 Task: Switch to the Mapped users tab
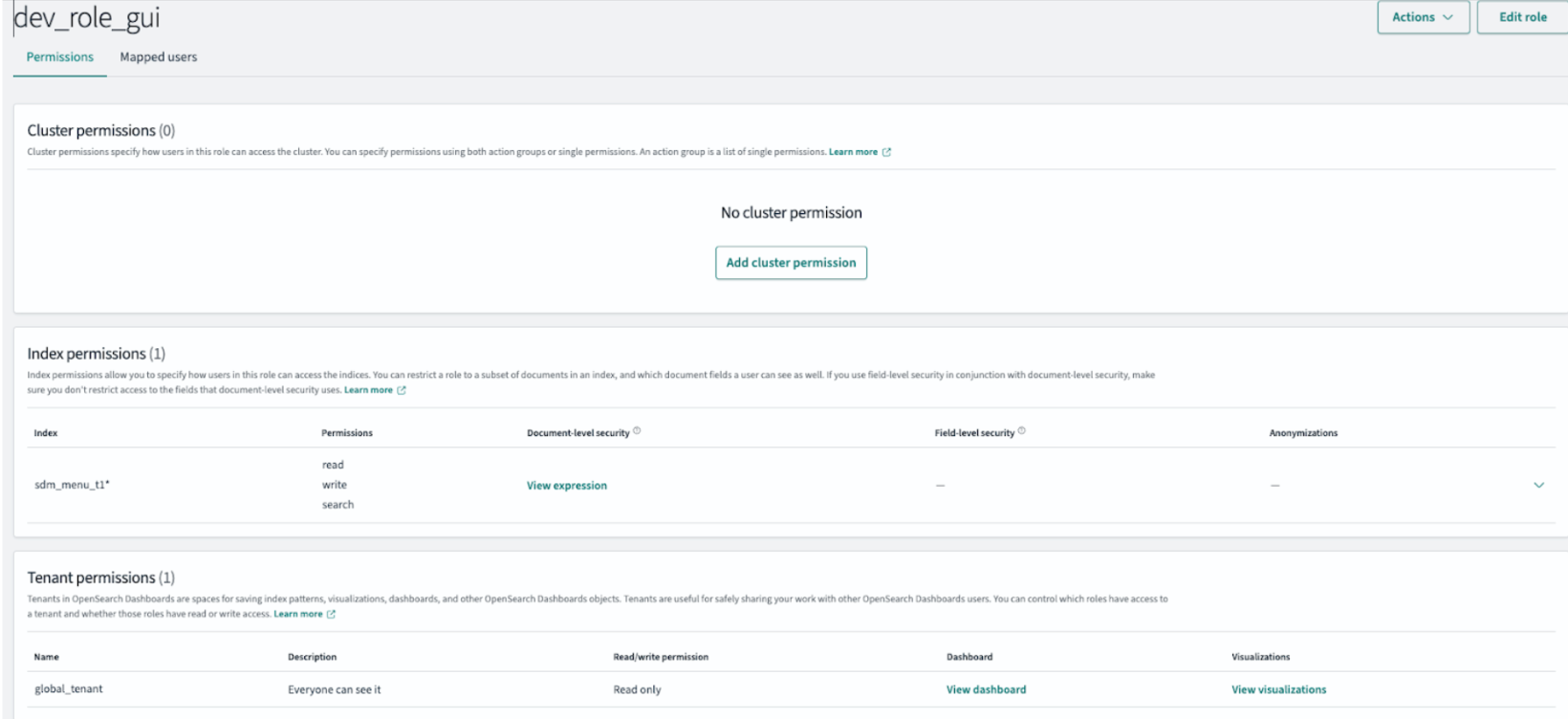click(159, 57)
